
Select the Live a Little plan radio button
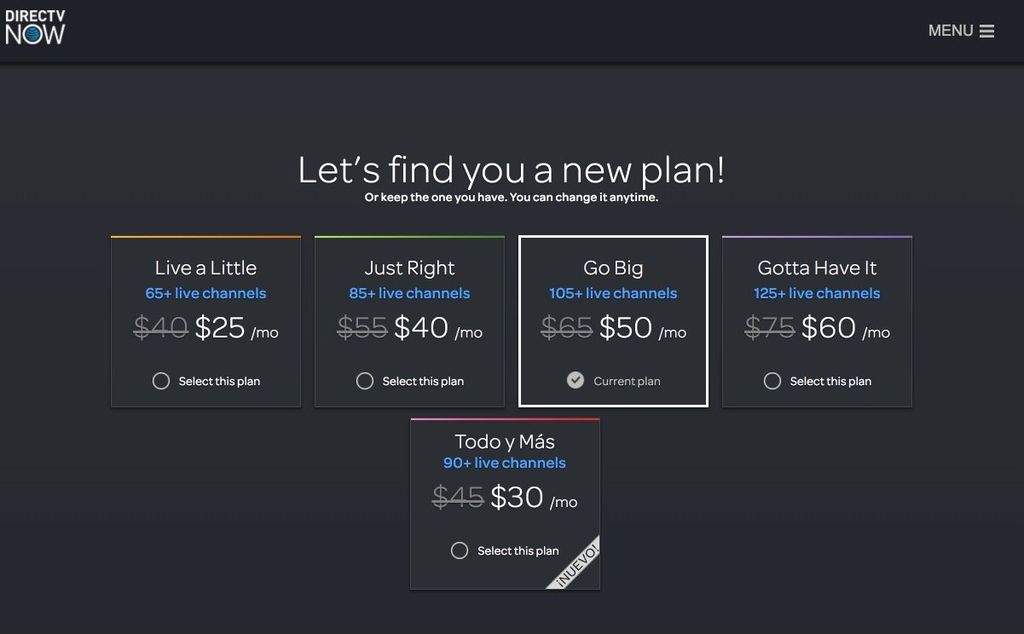pos(160,381)
